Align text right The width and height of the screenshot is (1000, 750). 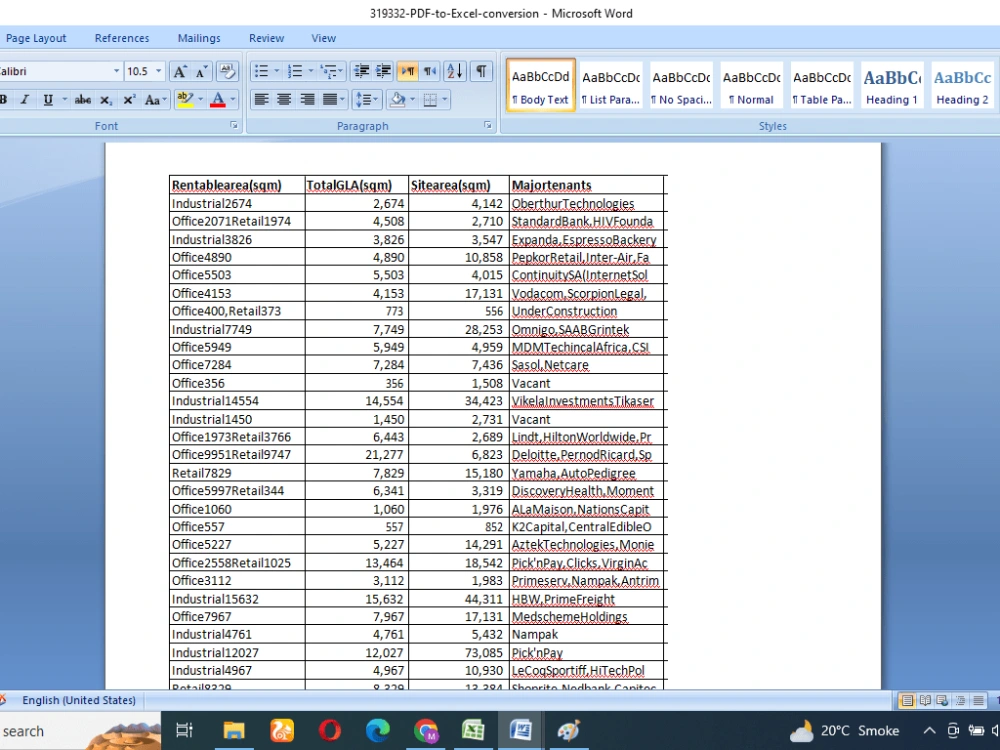point(307,99)
